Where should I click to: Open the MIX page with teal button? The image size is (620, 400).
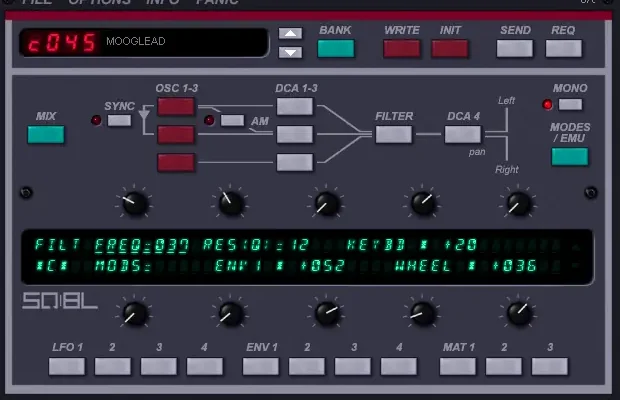tap(46, 134)
